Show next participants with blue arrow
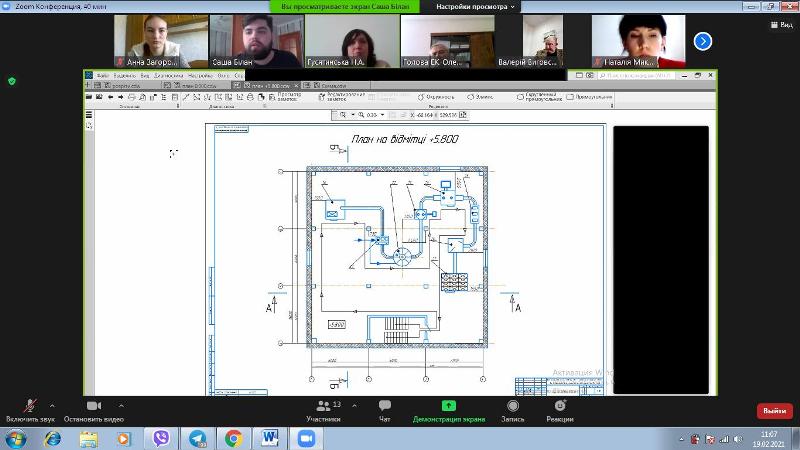The height and width of the screenshot is (450, 800). pyautogui.click(x=703, y=41)
